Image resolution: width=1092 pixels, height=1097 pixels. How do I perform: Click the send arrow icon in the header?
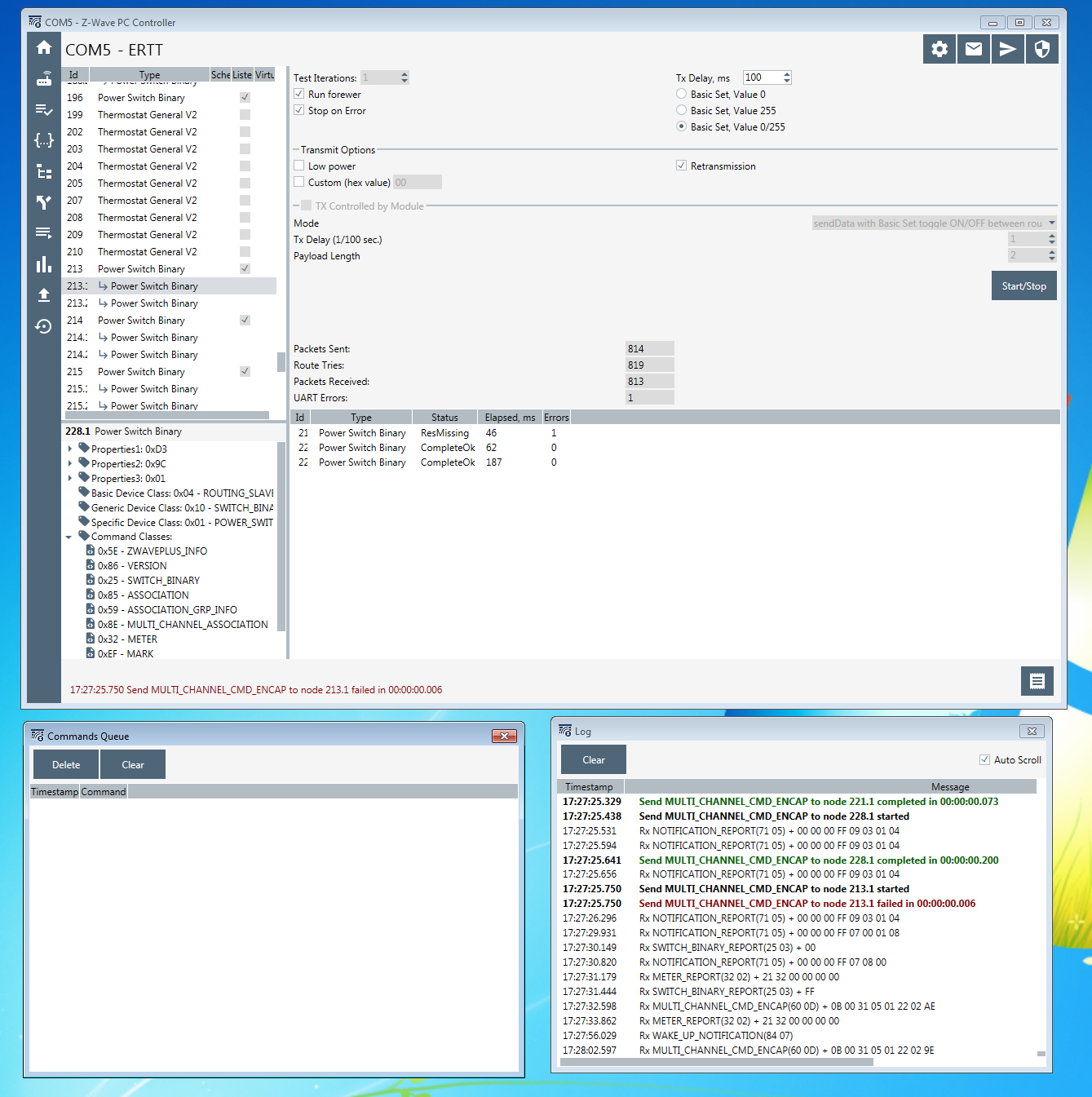coord(1008,49)
